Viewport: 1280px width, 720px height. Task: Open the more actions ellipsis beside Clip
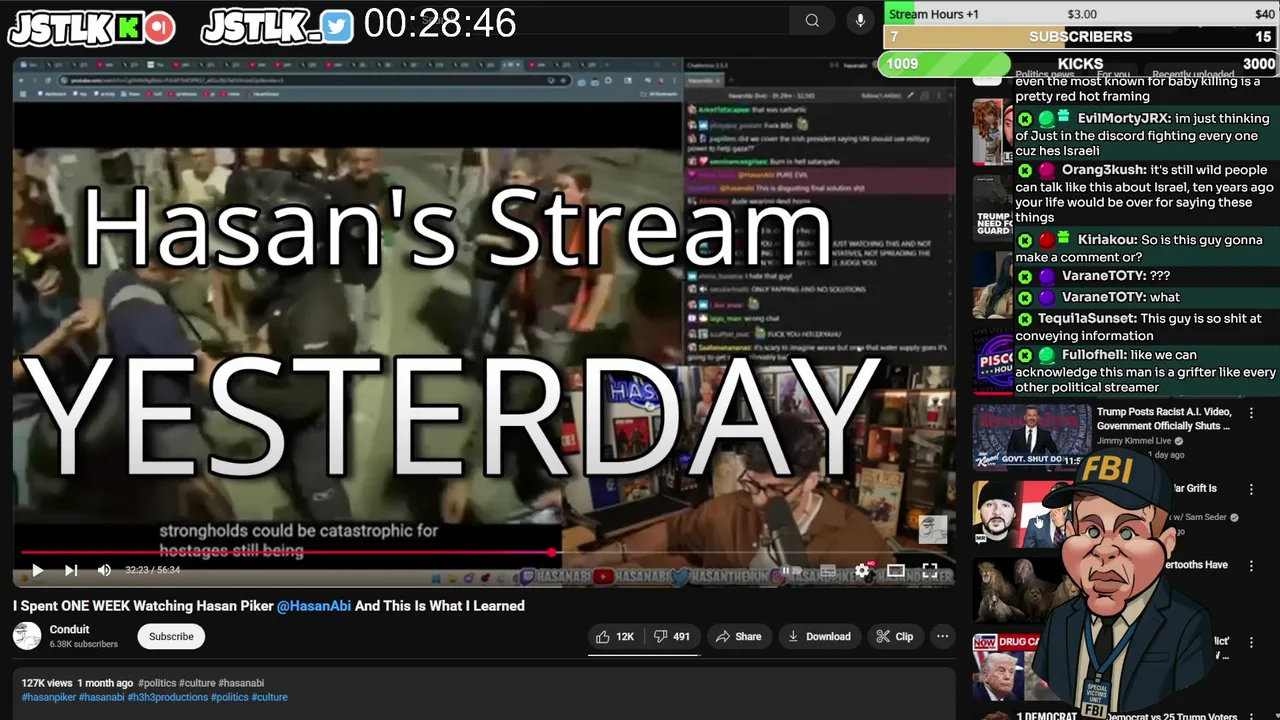pyautogui.click(x=942, y=636)
